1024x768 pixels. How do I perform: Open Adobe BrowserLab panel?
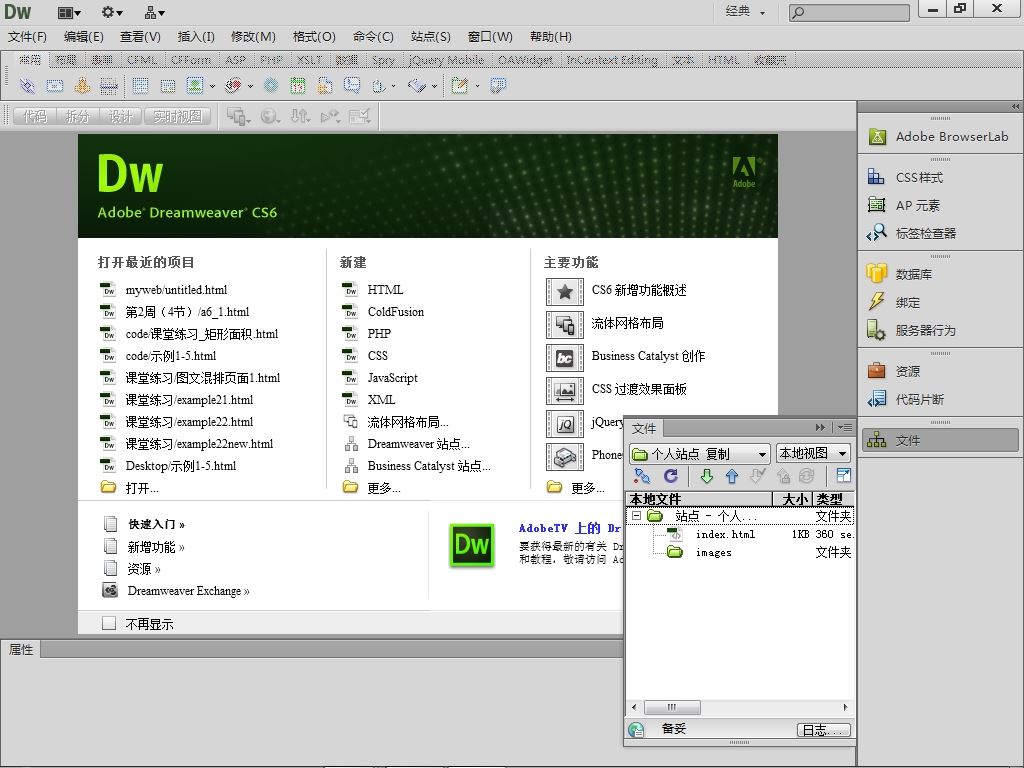pyautogui.click(x=939, y=136)
